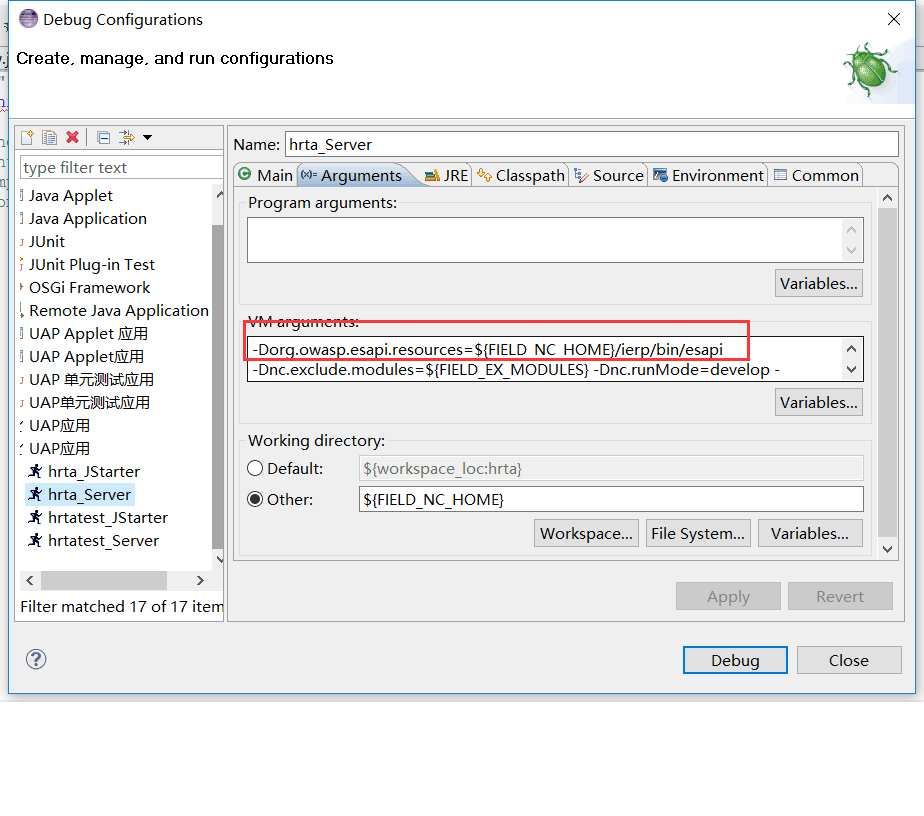
Task: Select Java Applet in configuration tree
Action: click(x=71, y=196)
